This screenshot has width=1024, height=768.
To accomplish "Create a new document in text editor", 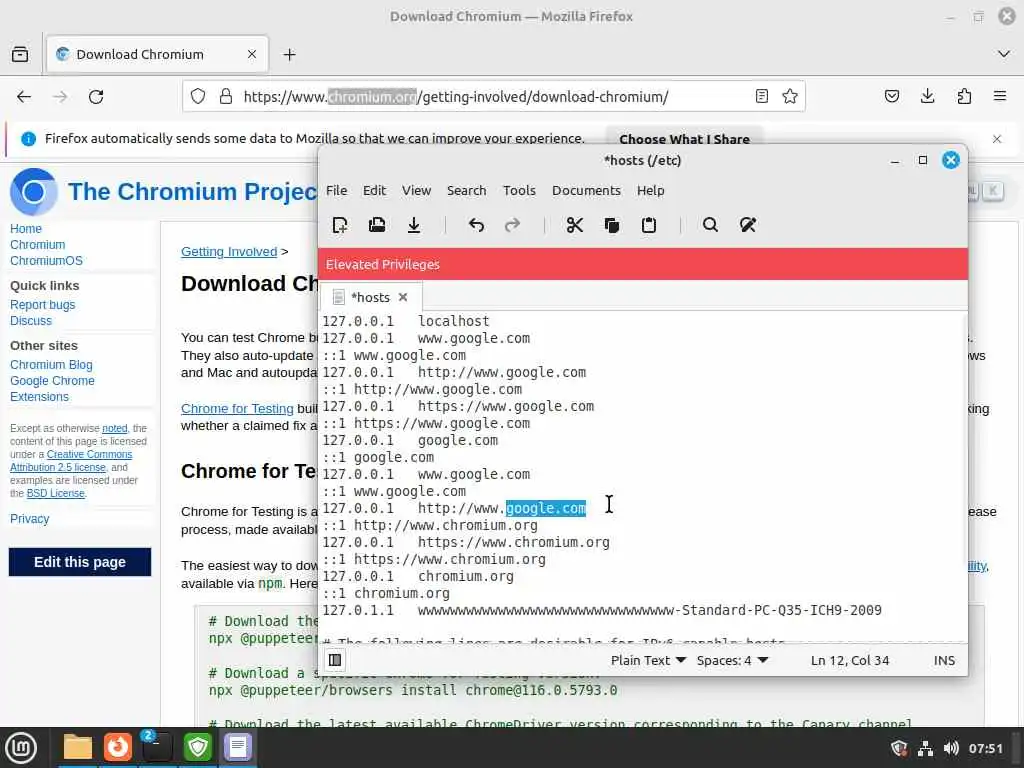I will [340, 225].
